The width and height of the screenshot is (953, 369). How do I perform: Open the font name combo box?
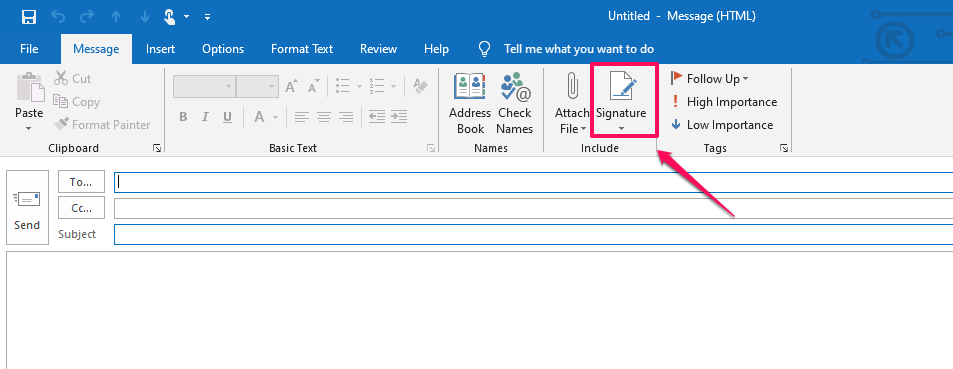pyautogui.click(x=205, y=86)
